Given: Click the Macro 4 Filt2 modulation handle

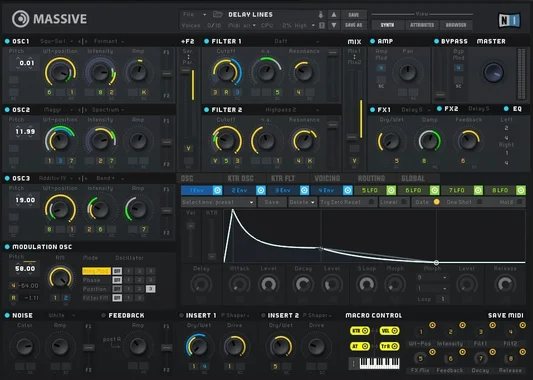Looking at the screenshot, I should [522, 325].
